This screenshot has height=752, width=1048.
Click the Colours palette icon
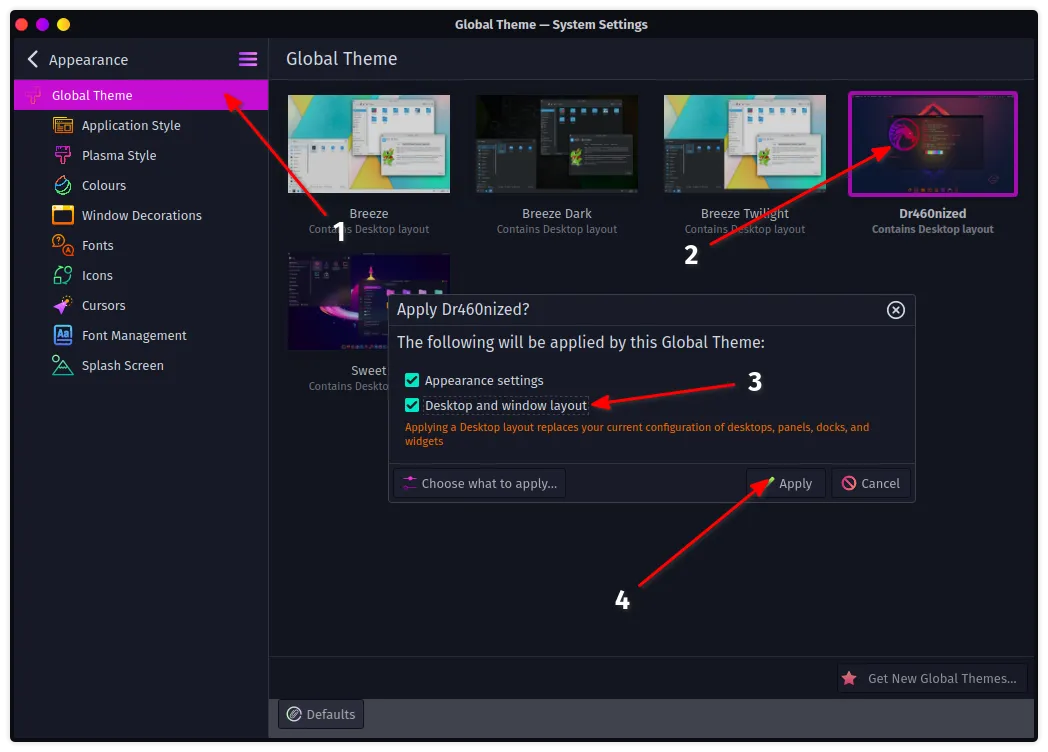point(63,185)
